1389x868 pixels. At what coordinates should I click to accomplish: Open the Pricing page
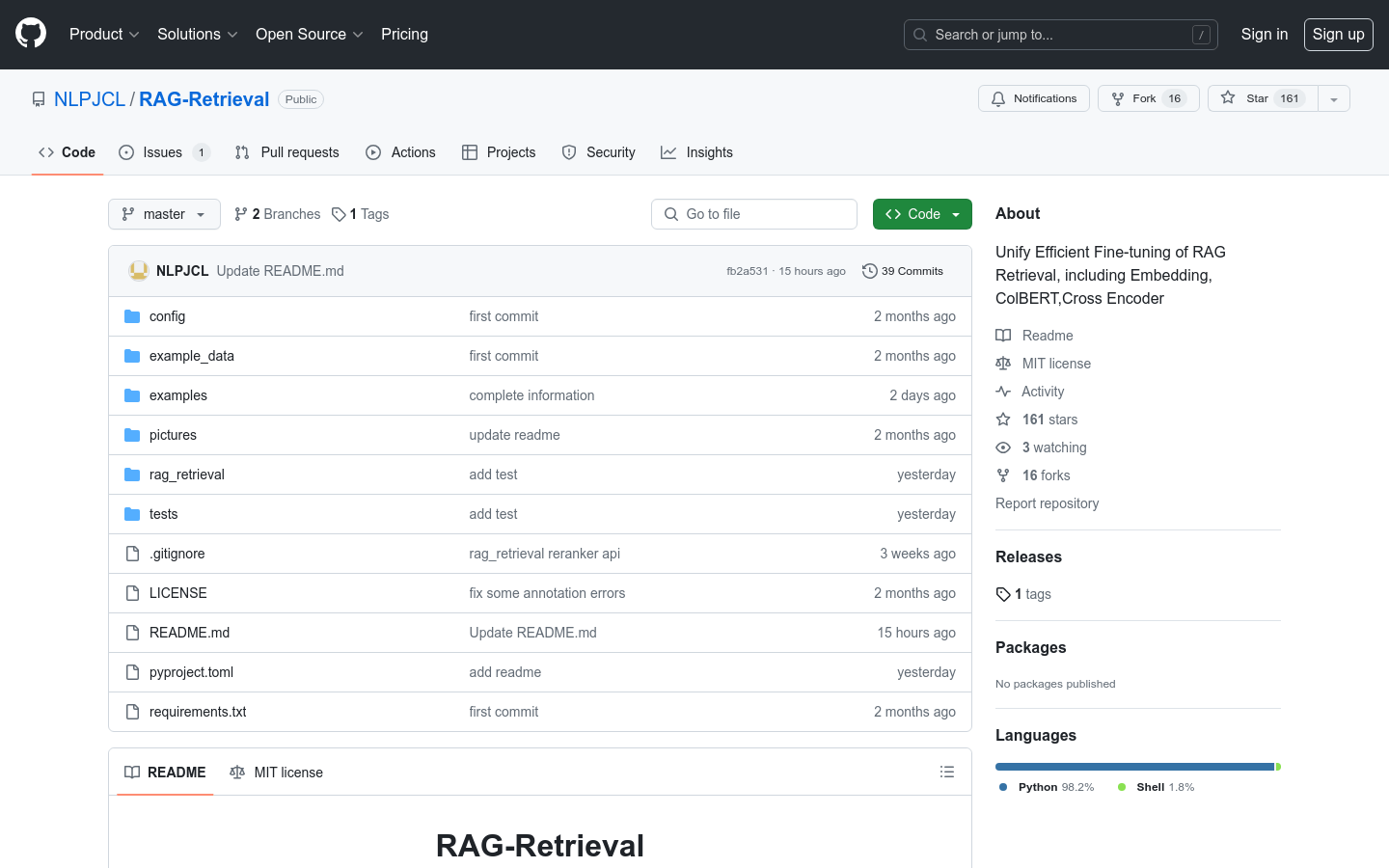[404, 34]
